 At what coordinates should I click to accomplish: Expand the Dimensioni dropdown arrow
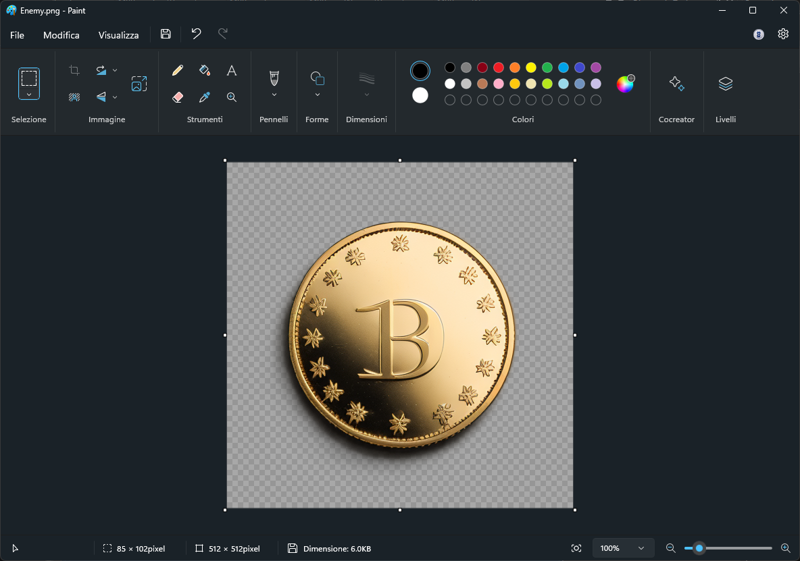367,95
